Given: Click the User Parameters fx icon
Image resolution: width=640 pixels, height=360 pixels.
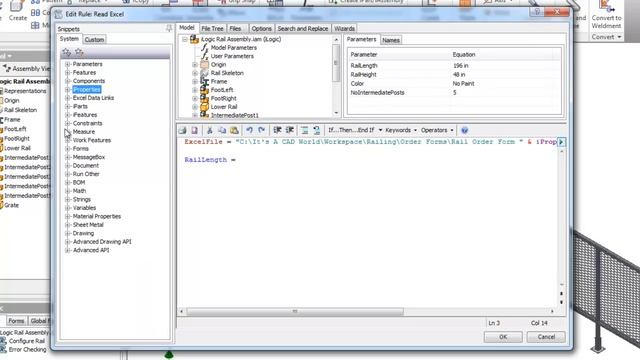Looking at the screenshot, I should click(x=204, y=56).
